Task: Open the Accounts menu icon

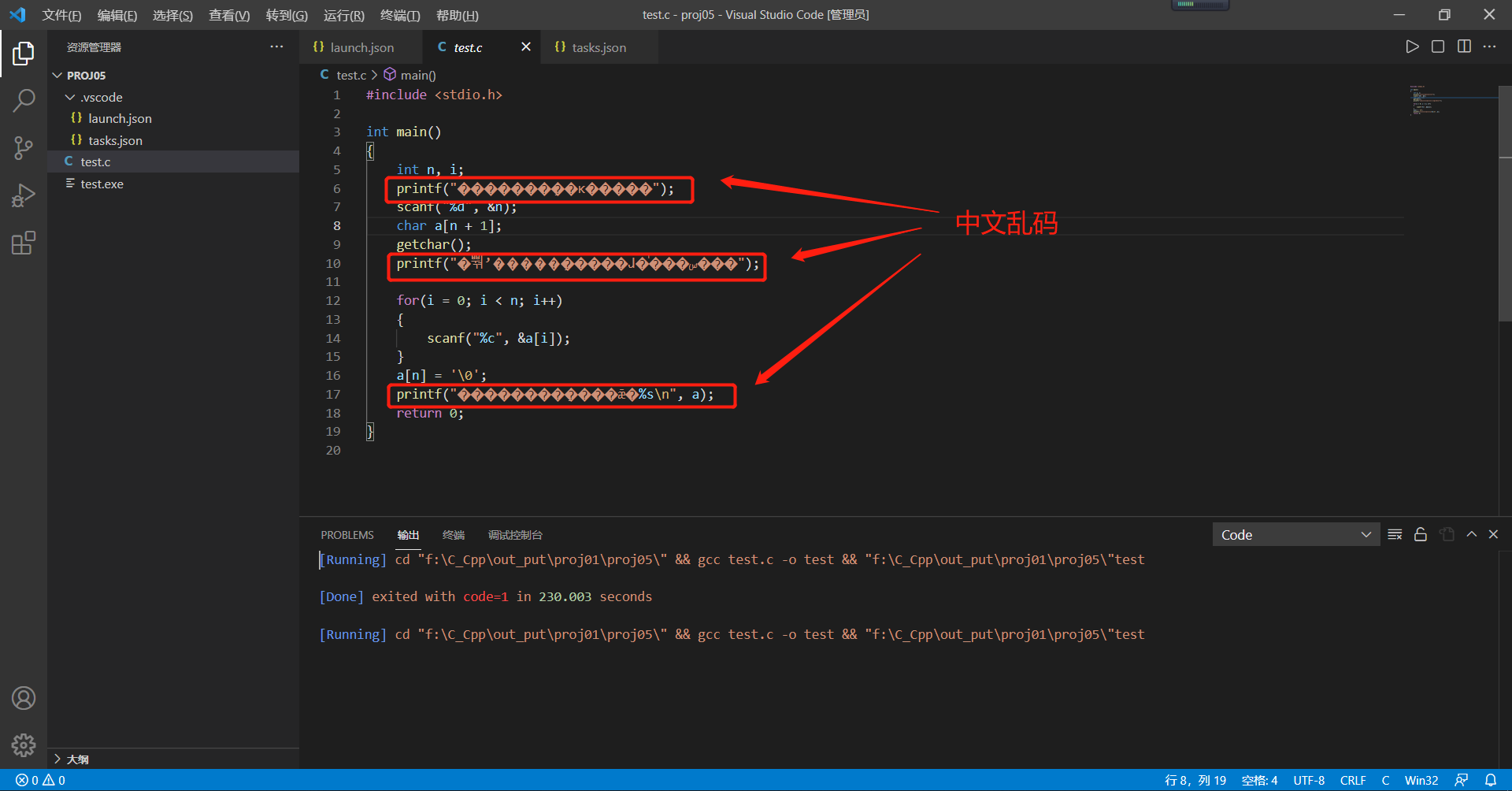Action: (x=24, y=698)
